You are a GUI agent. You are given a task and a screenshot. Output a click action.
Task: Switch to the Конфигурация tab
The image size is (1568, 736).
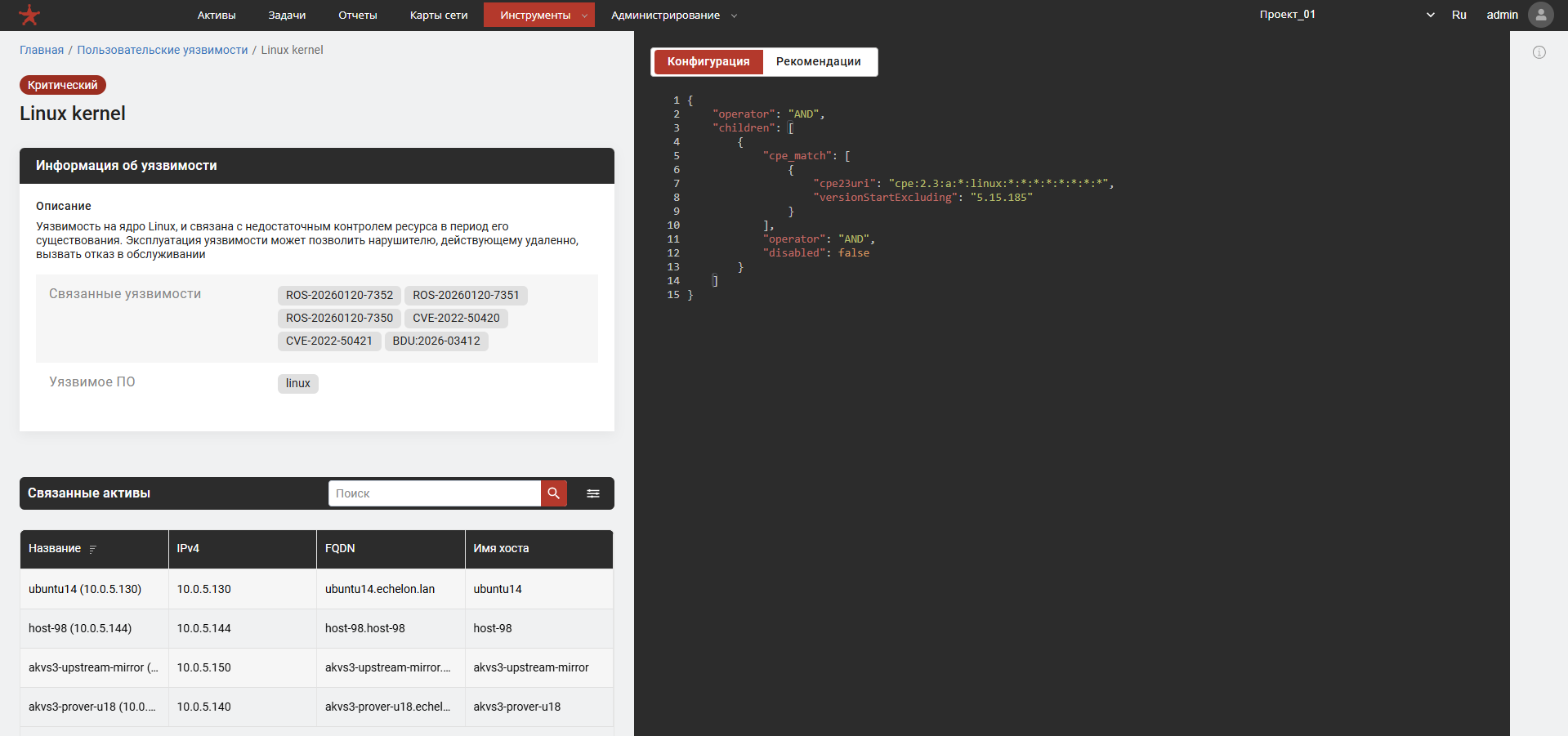pos(708,62)
